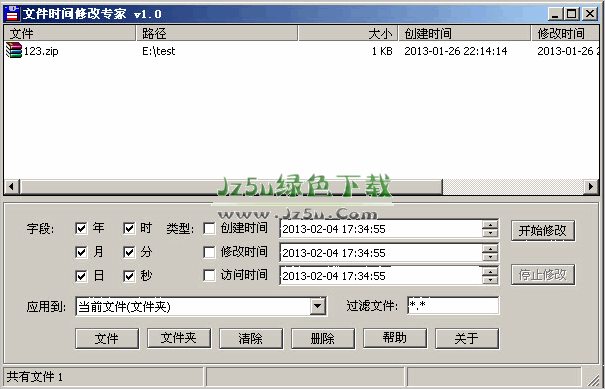Click the 文件夹 button to add folder

click(179, 338)
